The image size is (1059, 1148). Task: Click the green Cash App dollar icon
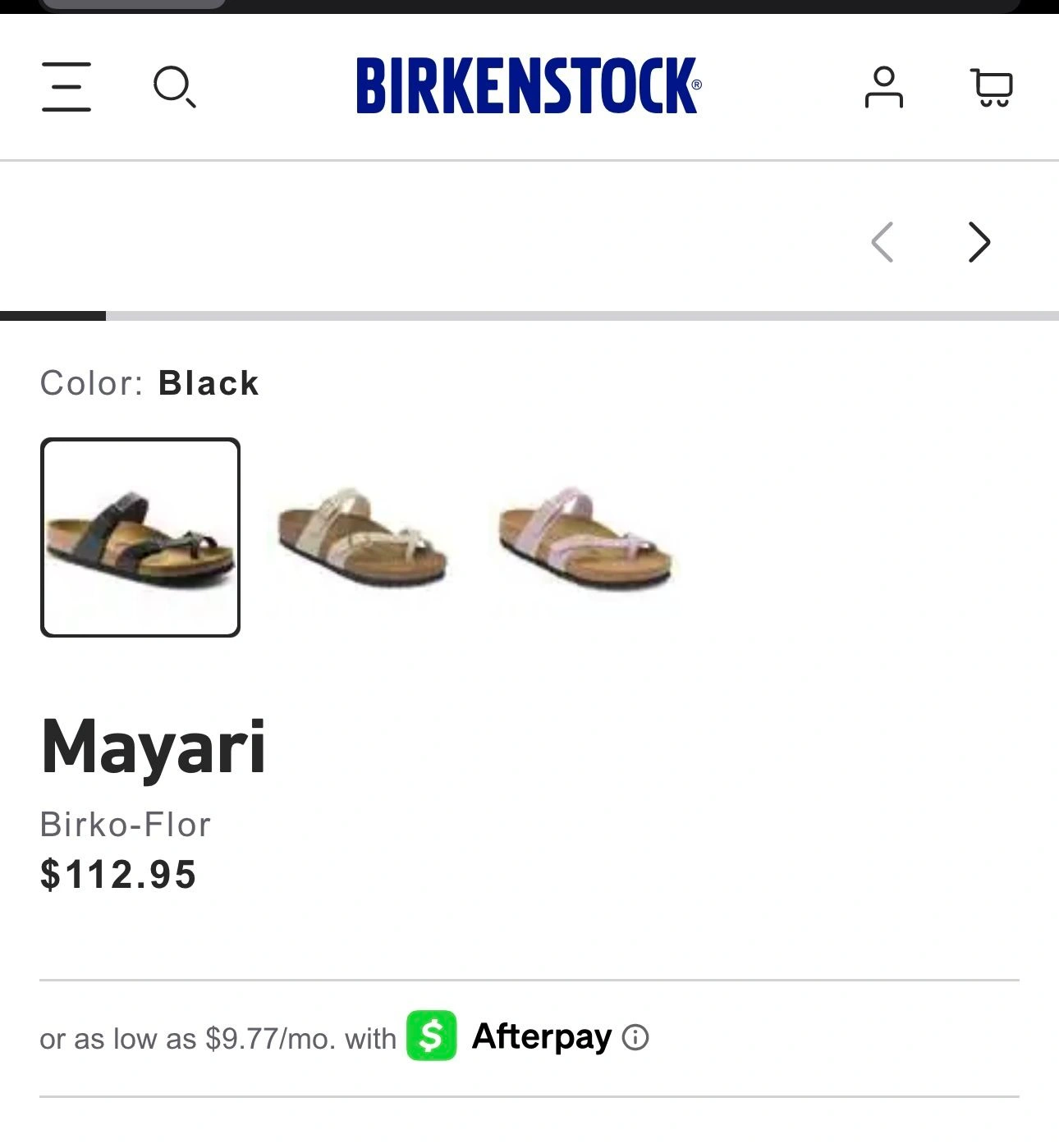click(432, 1036)
